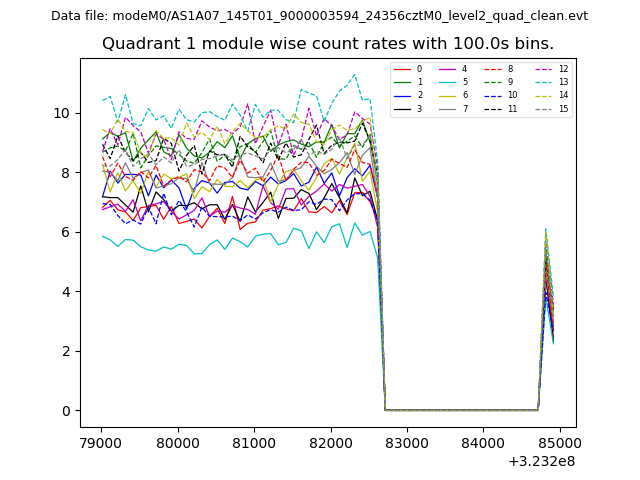This screenshot has width=640, height=480.
Task: Click the y-axis tick label 10
Action: [63, 113]
